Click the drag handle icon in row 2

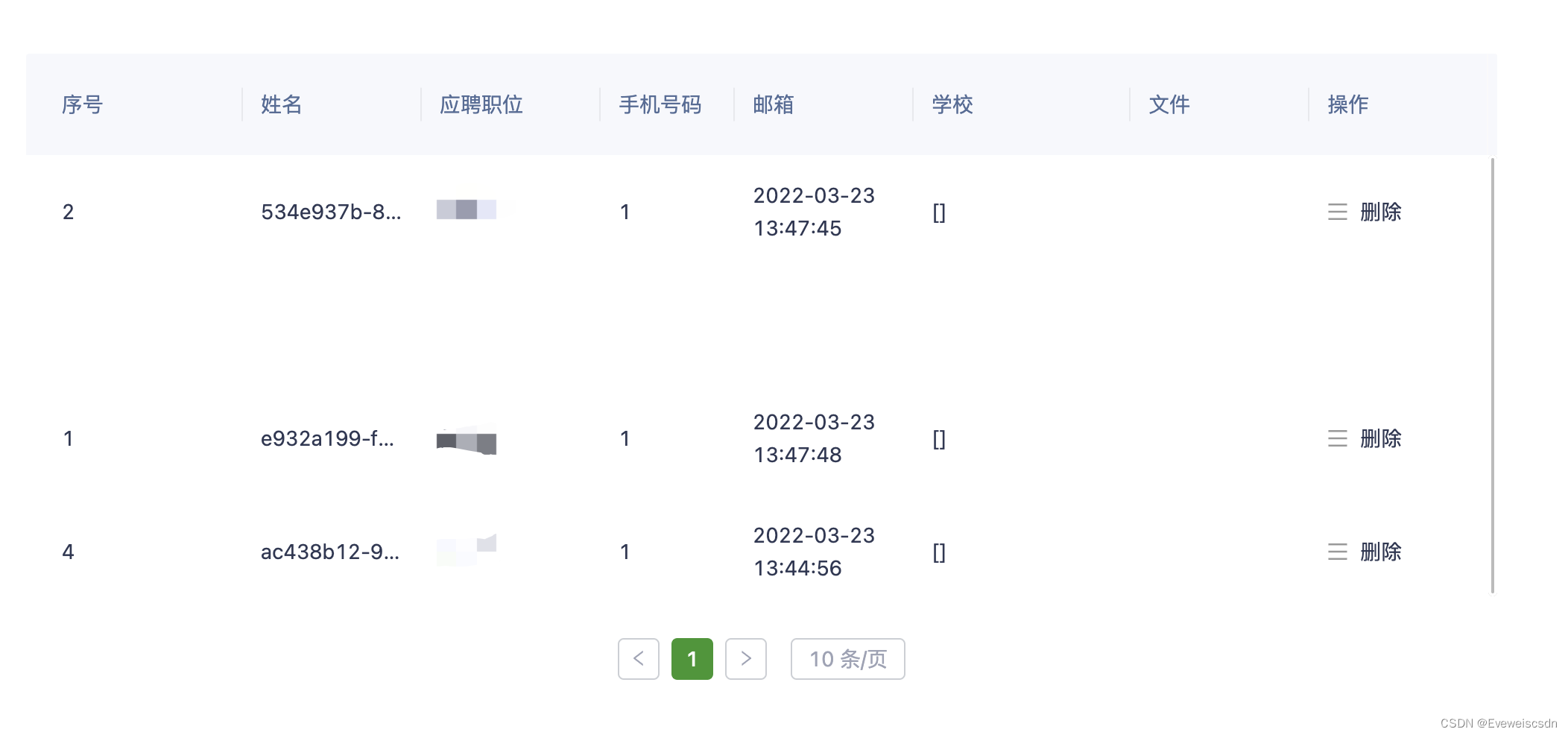pyautogui.click(x=1337, y=212)
